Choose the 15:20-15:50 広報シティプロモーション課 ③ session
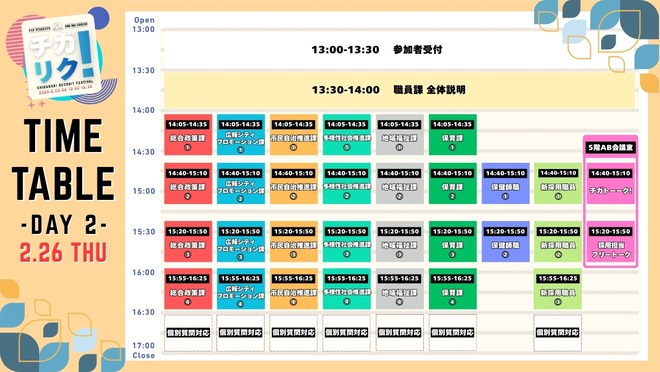The height and width of the screenshot is (372, 660). 241,242
